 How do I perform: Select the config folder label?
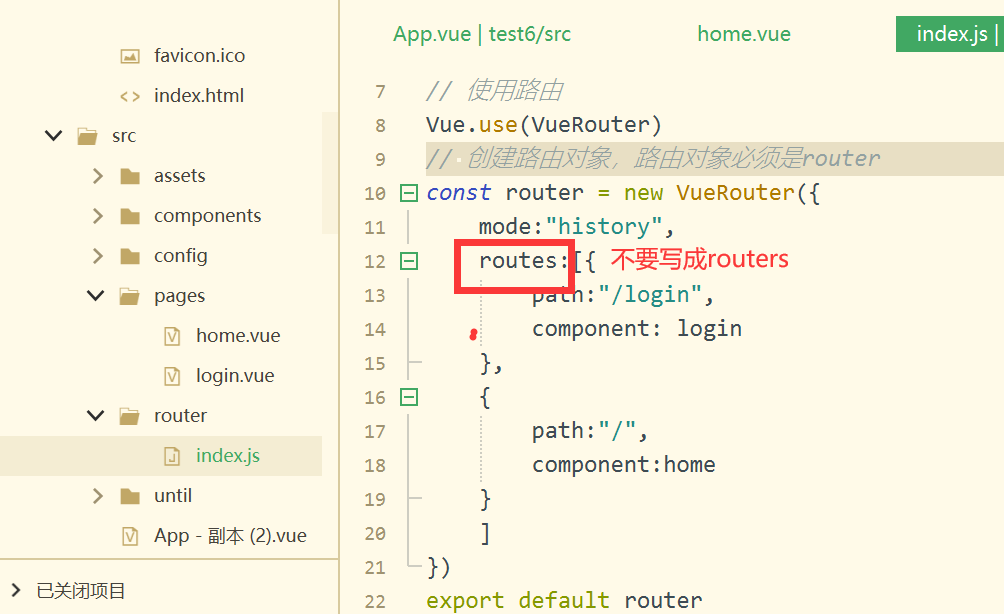[x=181, y=256]
